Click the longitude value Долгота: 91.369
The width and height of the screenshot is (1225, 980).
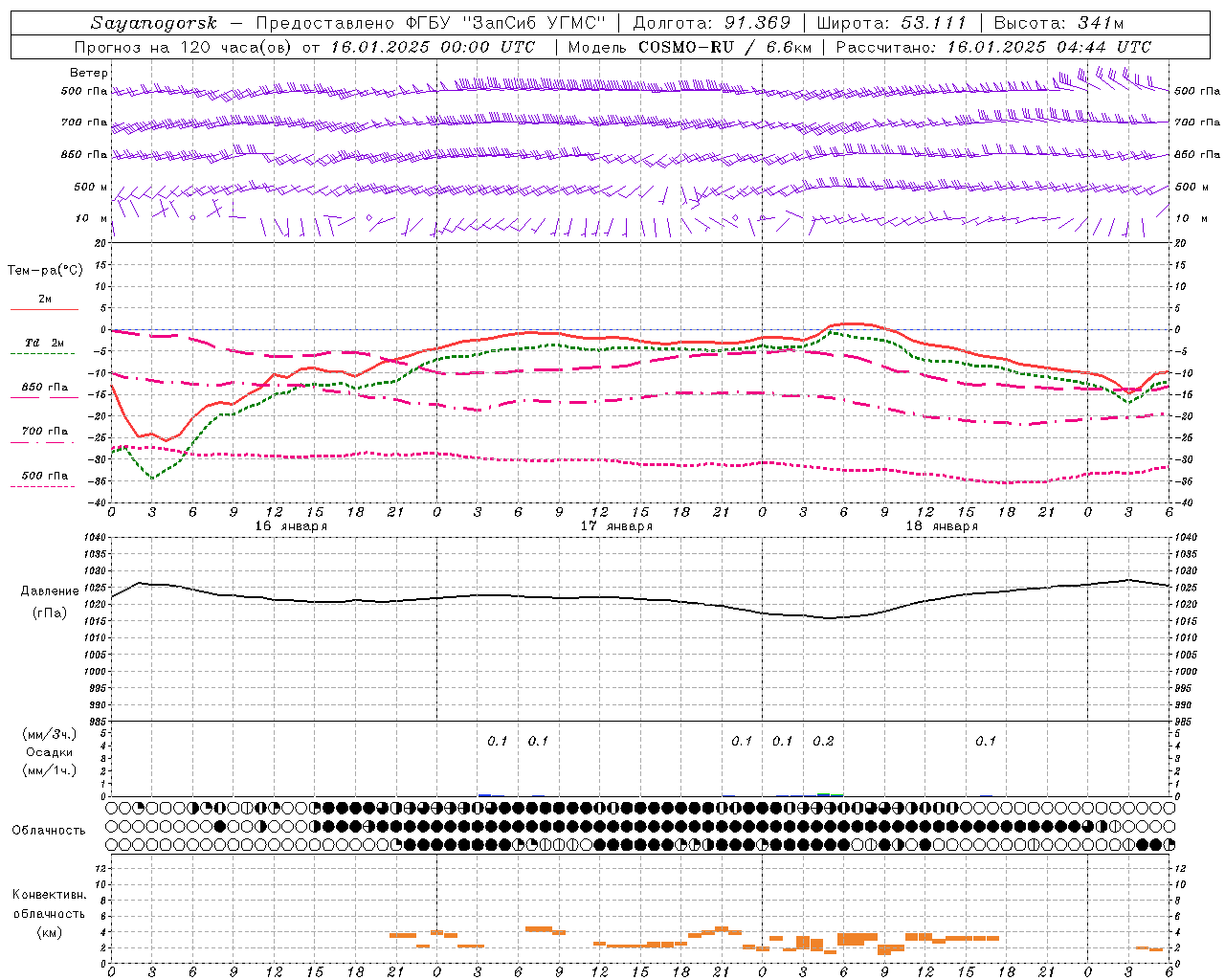click(712, 23)
